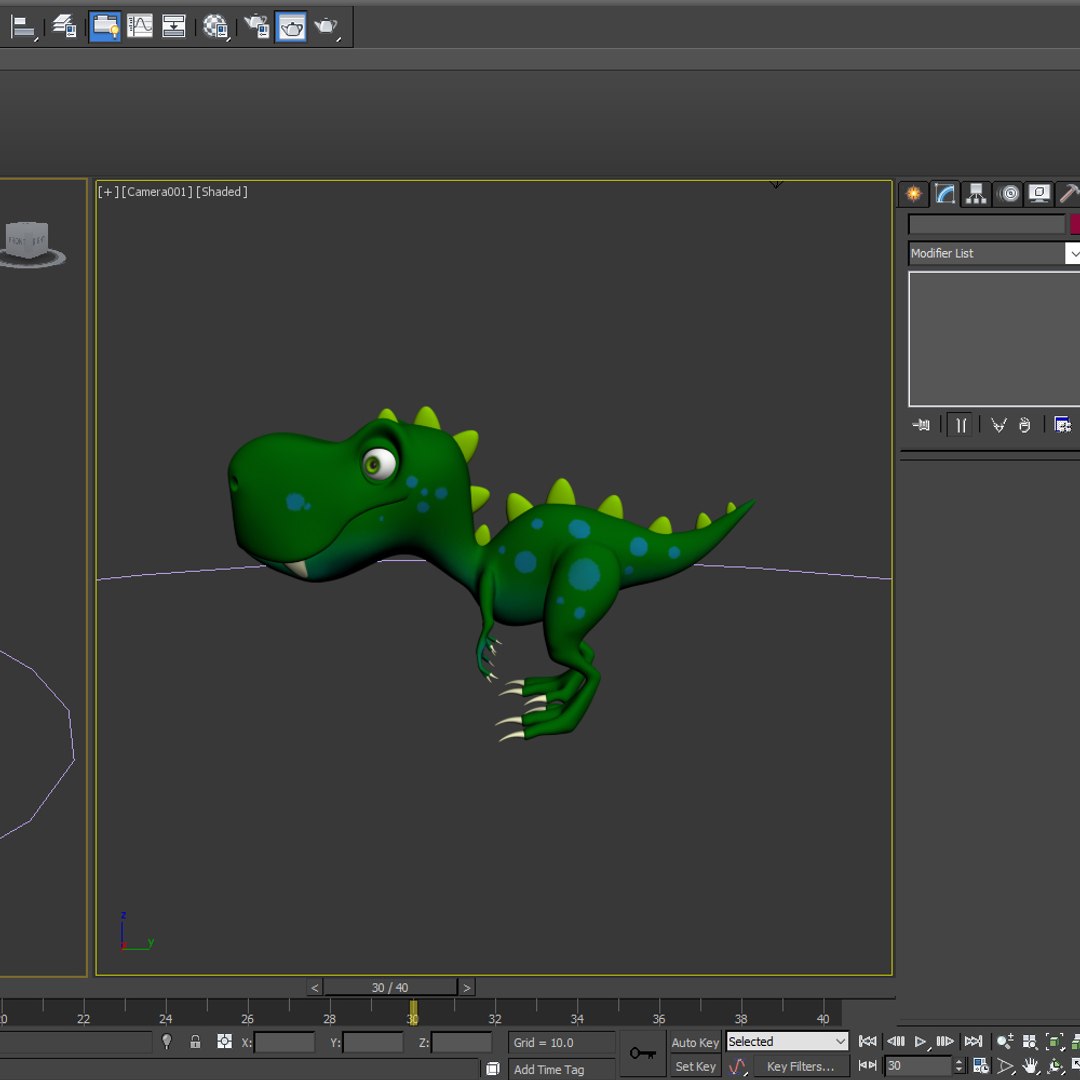
Task: Step time slider back with left arrow
Action: pyautogui.click(x=315, y=988)
